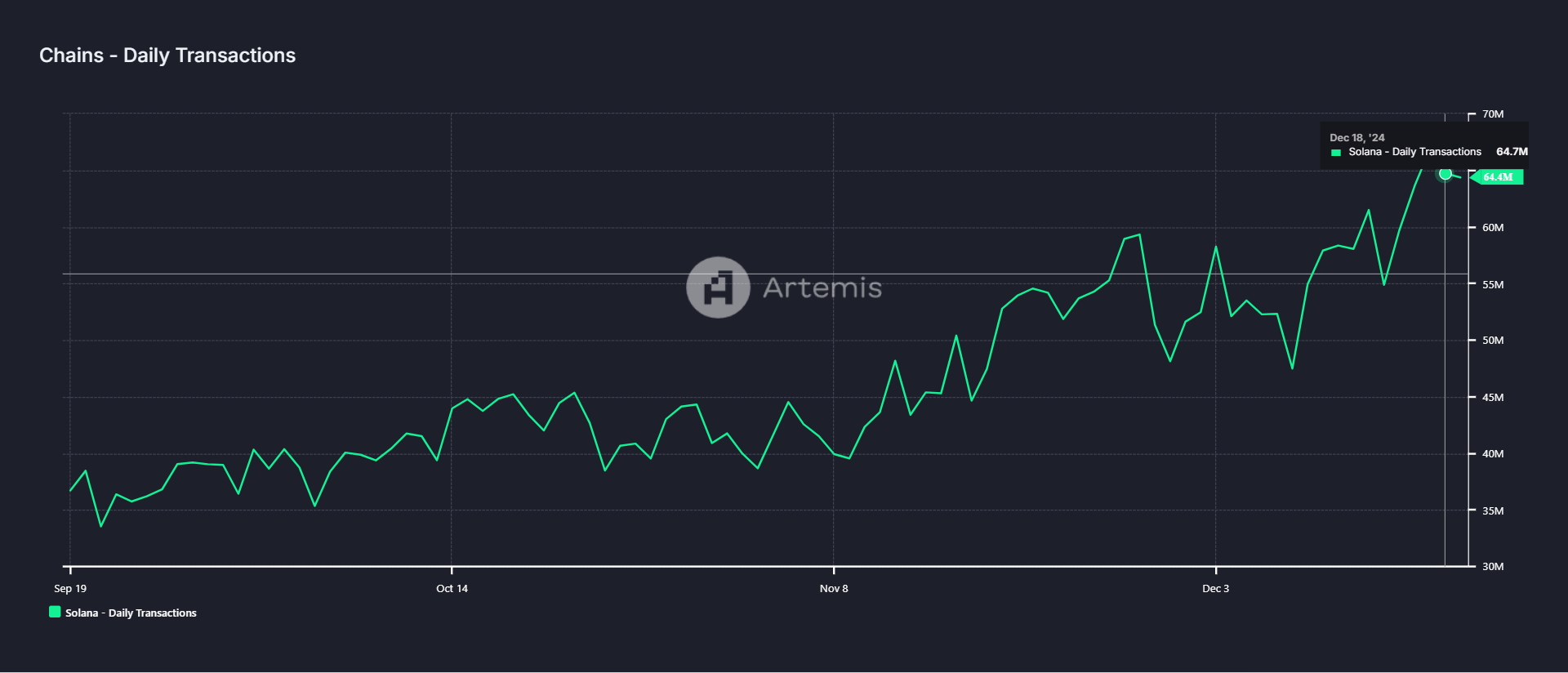Select the Nov 8 x-axis label
The height and width of the screenshot is (673, 1568).
[834, 589]
